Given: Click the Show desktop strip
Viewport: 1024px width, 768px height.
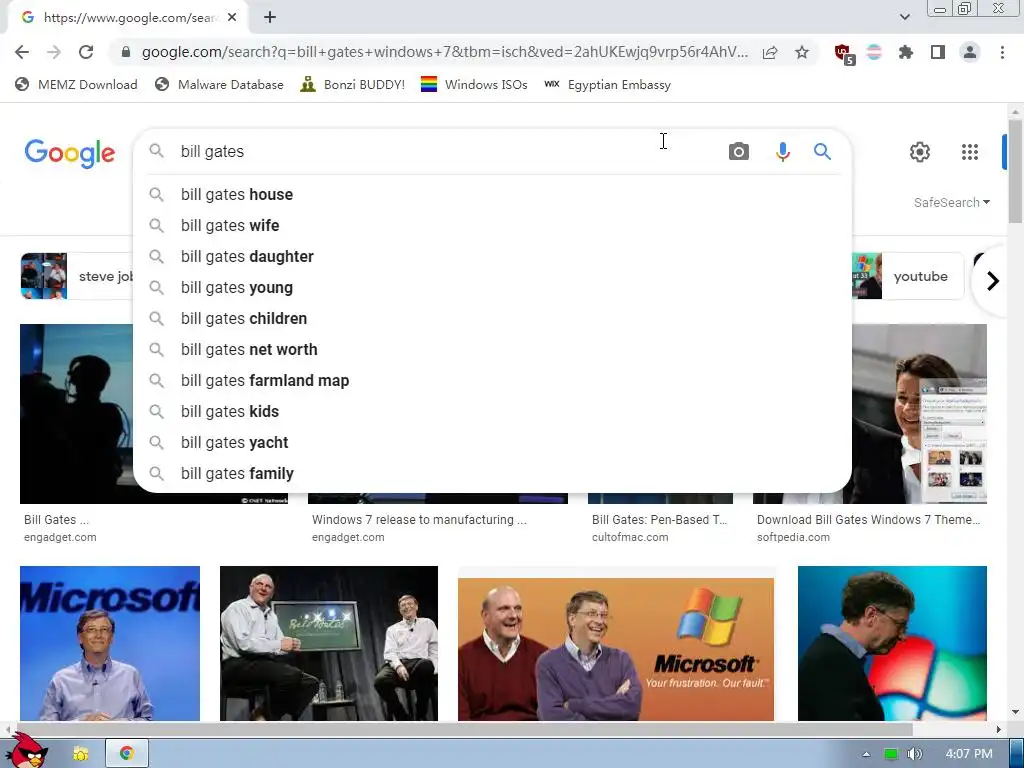Looking at the screenshot, I should coord(1017,754).
